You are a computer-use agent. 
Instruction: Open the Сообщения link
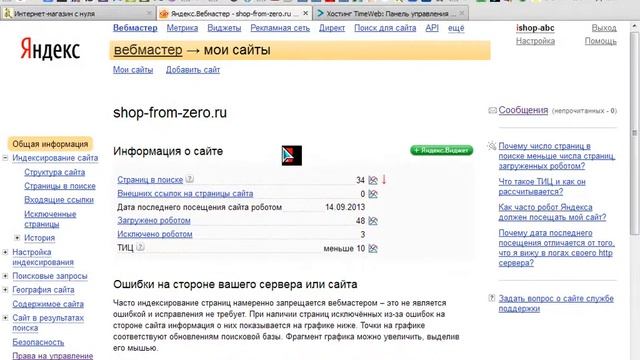[523, 110]
